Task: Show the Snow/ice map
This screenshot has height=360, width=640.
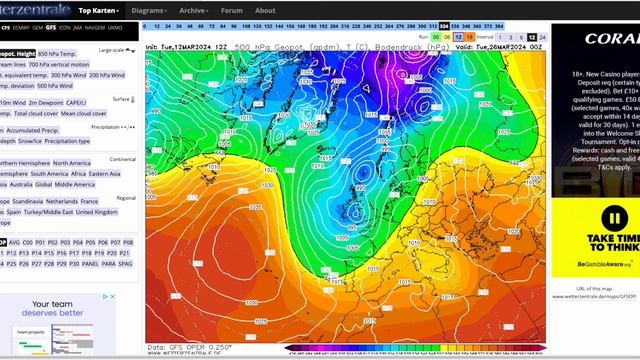Action: click(30, 141)
